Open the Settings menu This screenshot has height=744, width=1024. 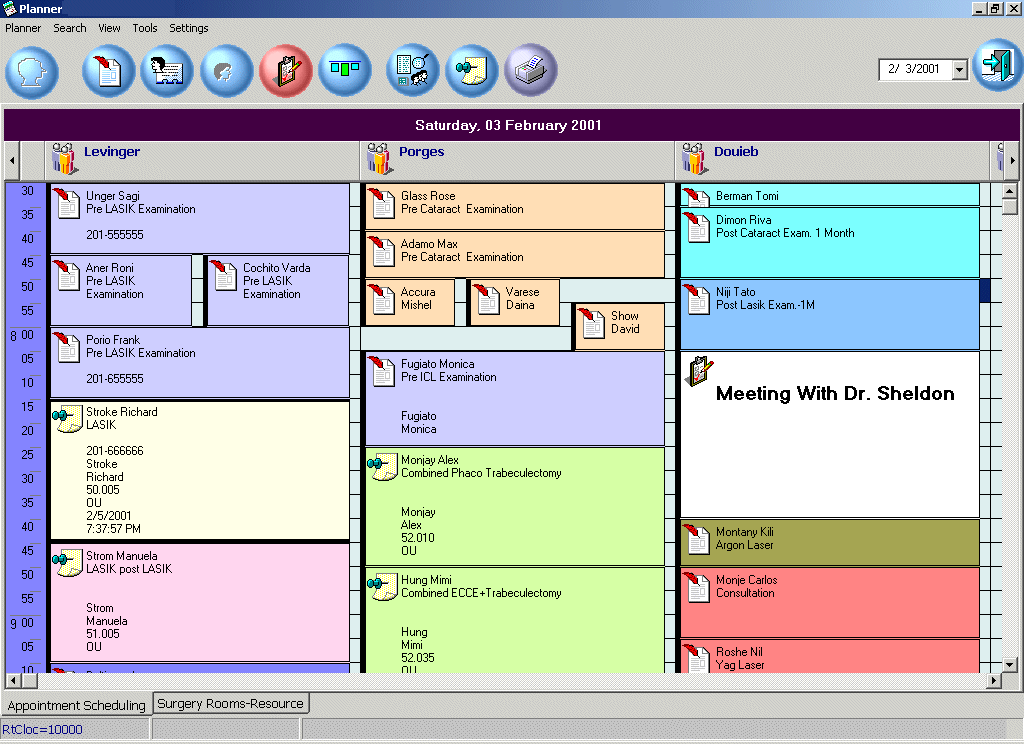[x=189, y=28]
